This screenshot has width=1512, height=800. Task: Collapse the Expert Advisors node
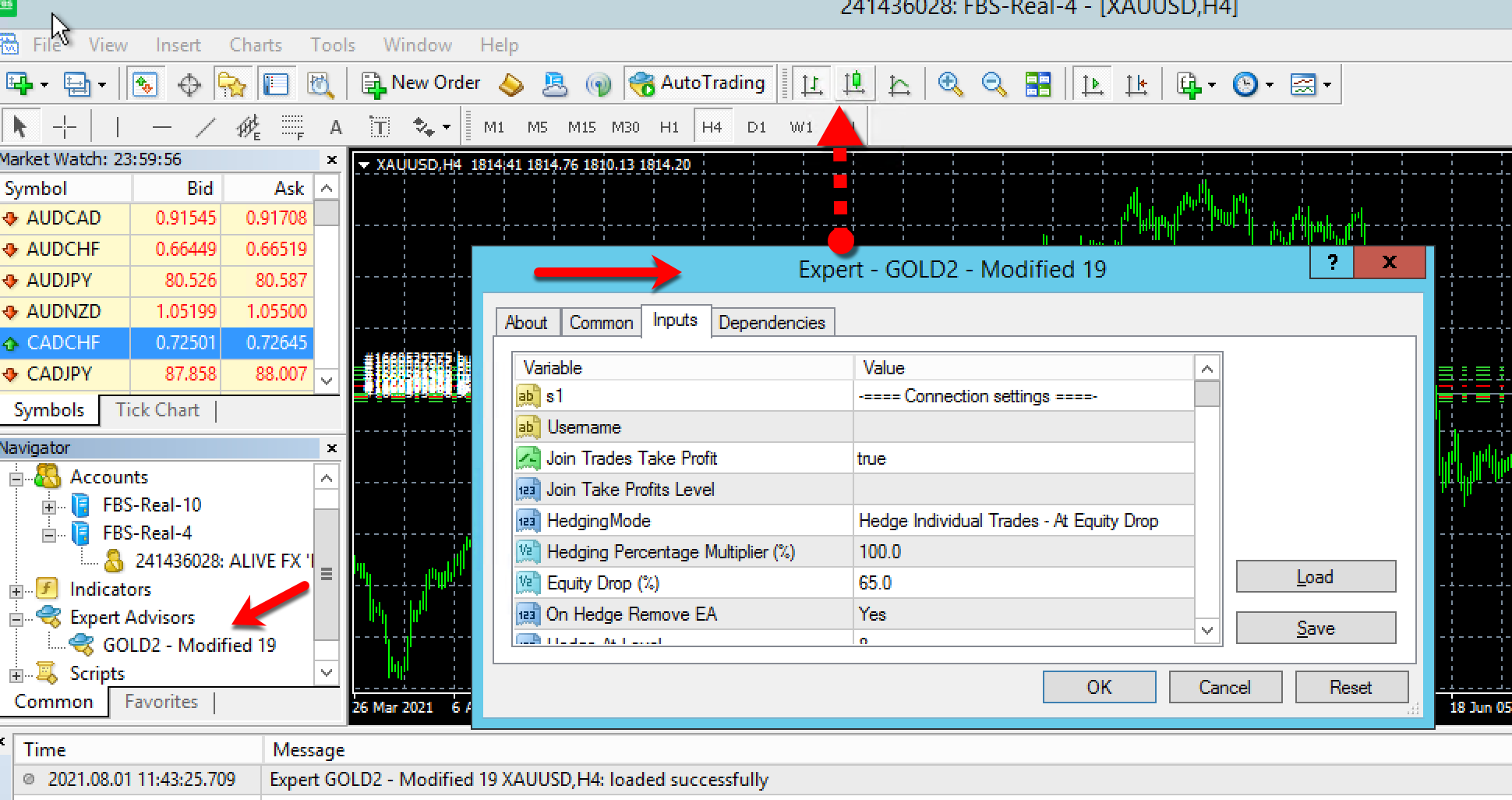[x=16, y=619]
